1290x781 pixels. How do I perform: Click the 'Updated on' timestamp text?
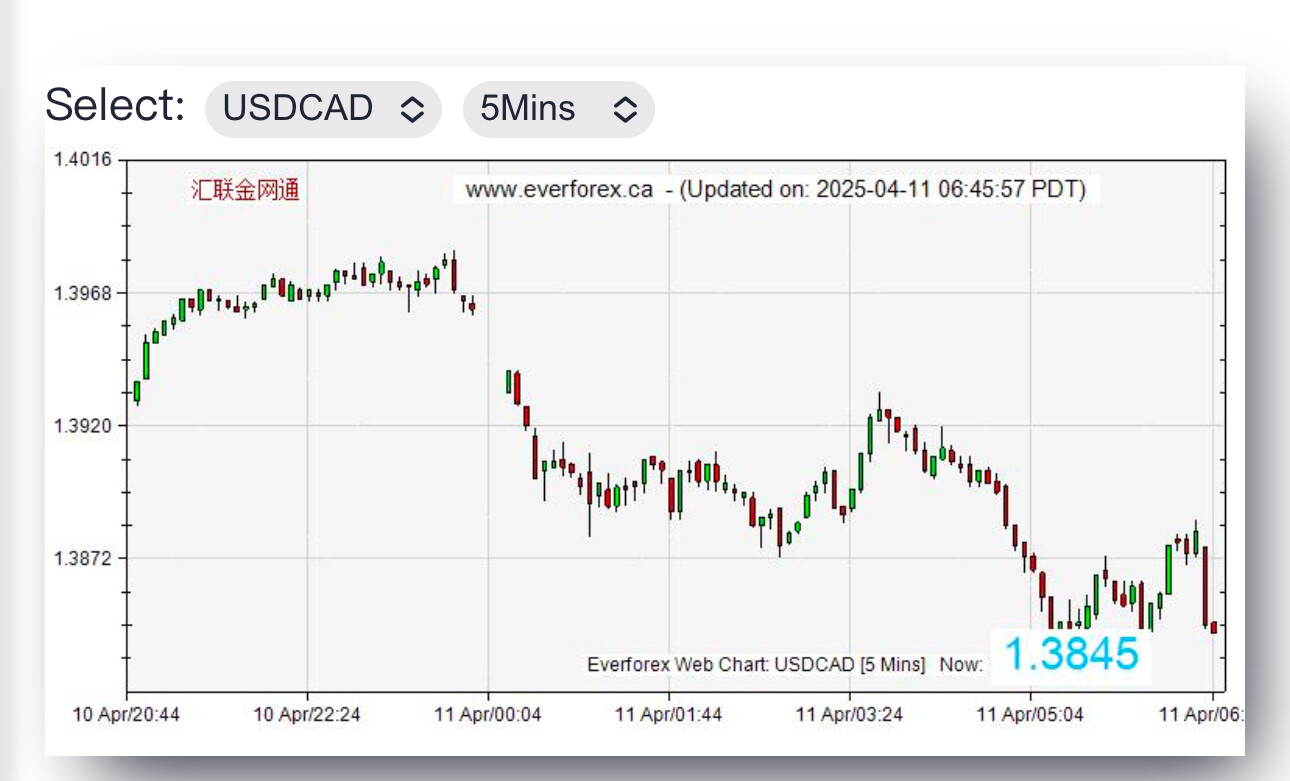click(x=882, y=189)
